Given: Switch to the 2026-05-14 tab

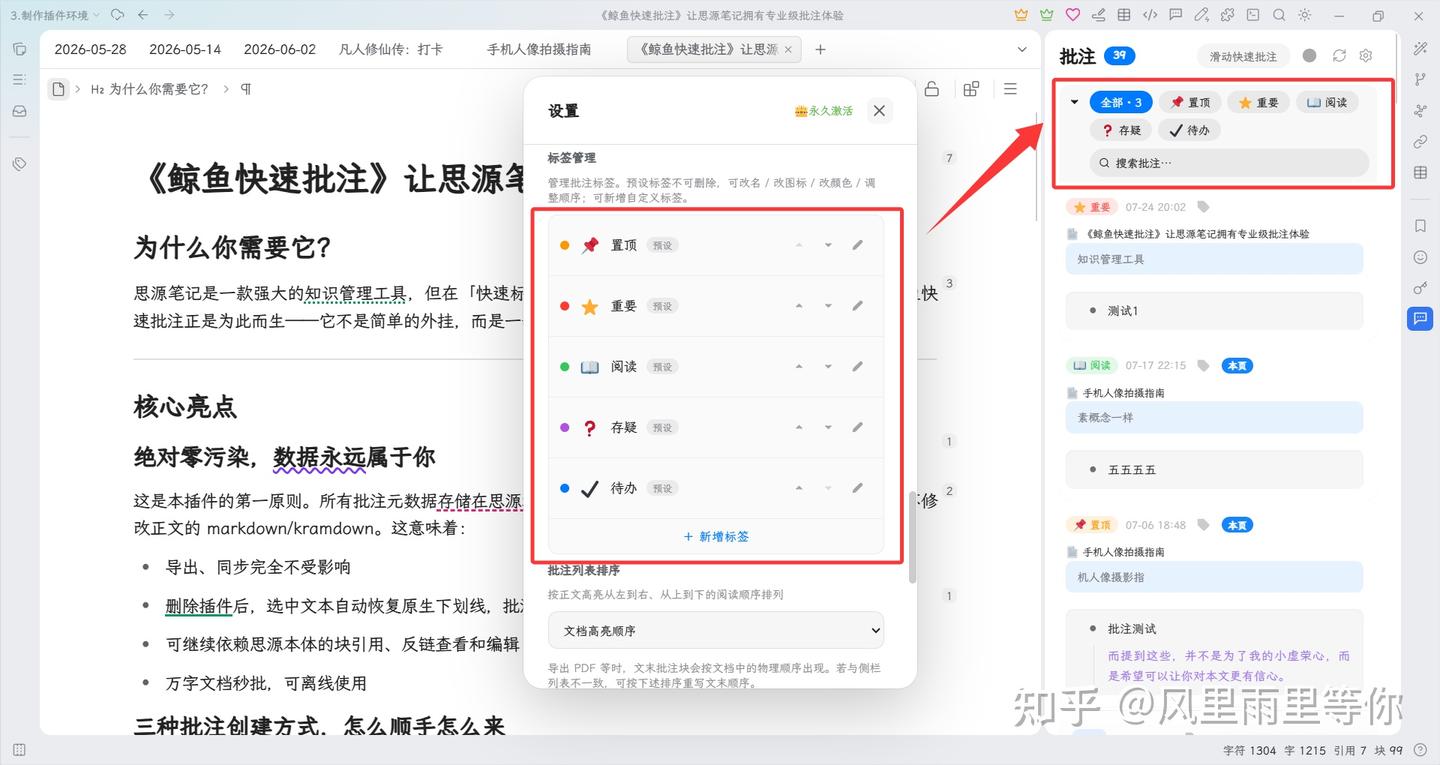Looking at the screenshot, I should (185, 49).
